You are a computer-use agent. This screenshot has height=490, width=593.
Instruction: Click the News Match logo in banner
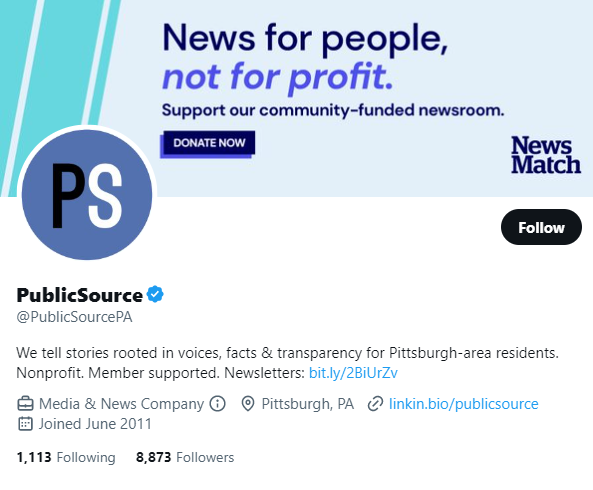point(545,155)
